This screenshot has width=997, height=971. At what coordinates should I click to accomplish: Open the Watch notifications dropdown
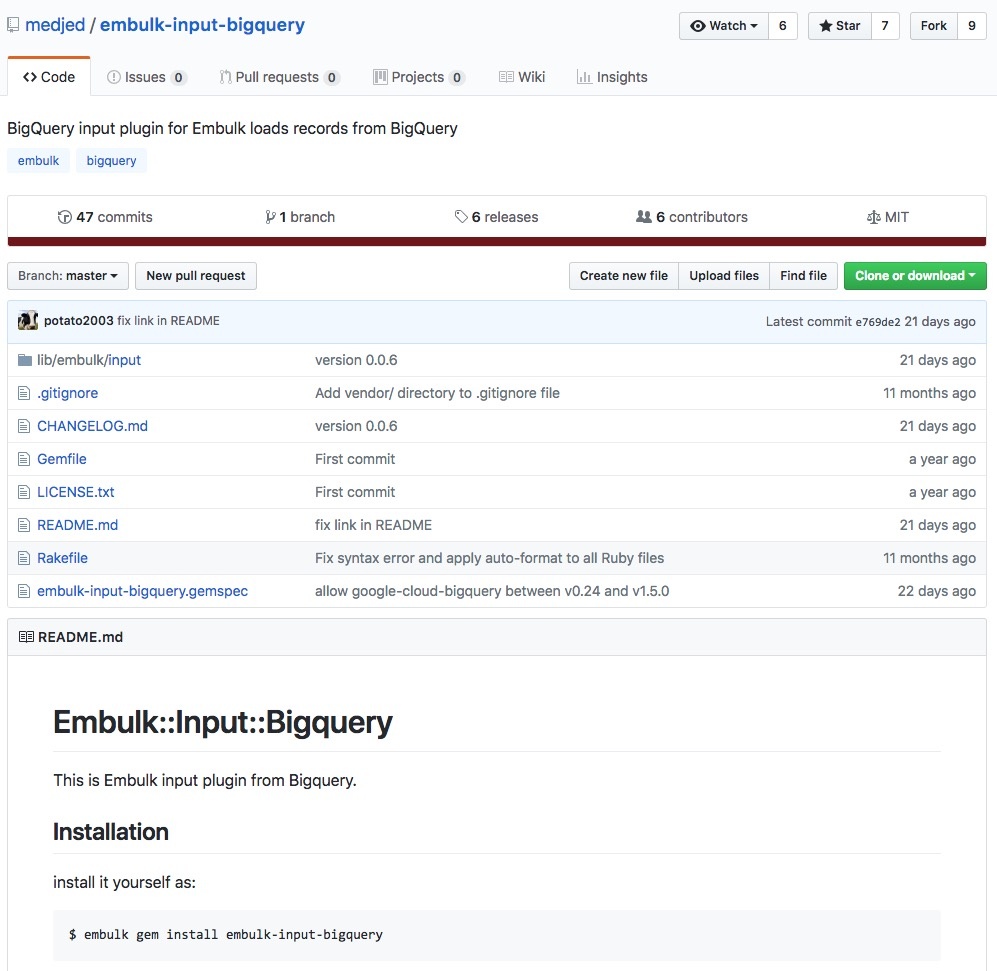coord(724,26)
